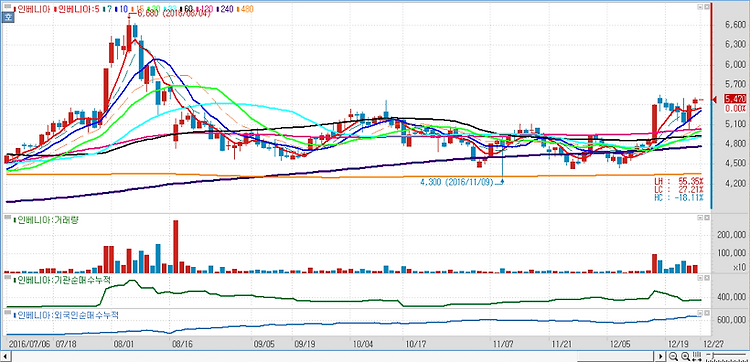750x362 pixels.
Task: Click the 6,600 price axis label
Action: click(736, 24)
